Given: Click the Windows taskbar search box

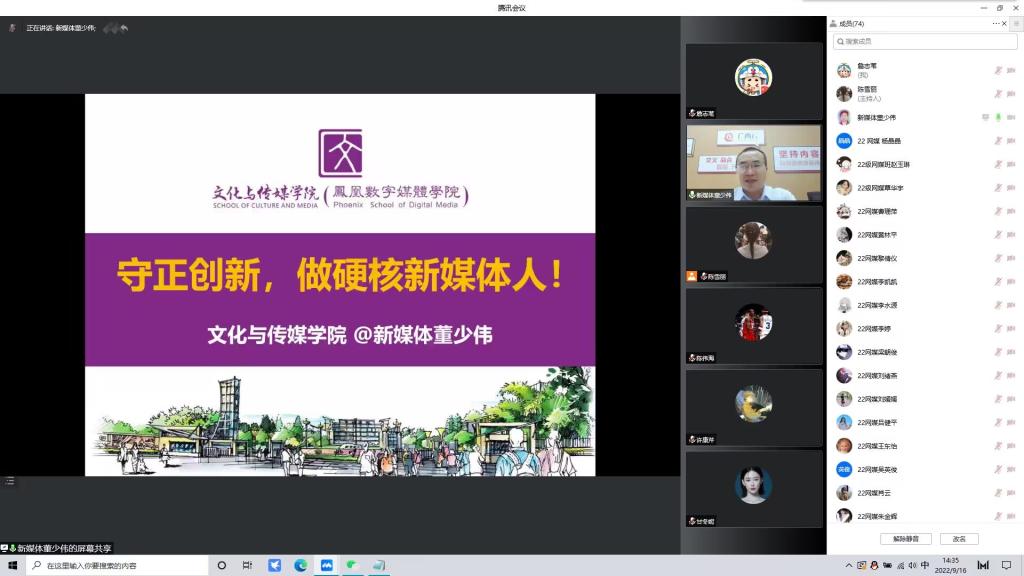Looking at the screenshot, I should pyautogui.click(x=117, y=566).
